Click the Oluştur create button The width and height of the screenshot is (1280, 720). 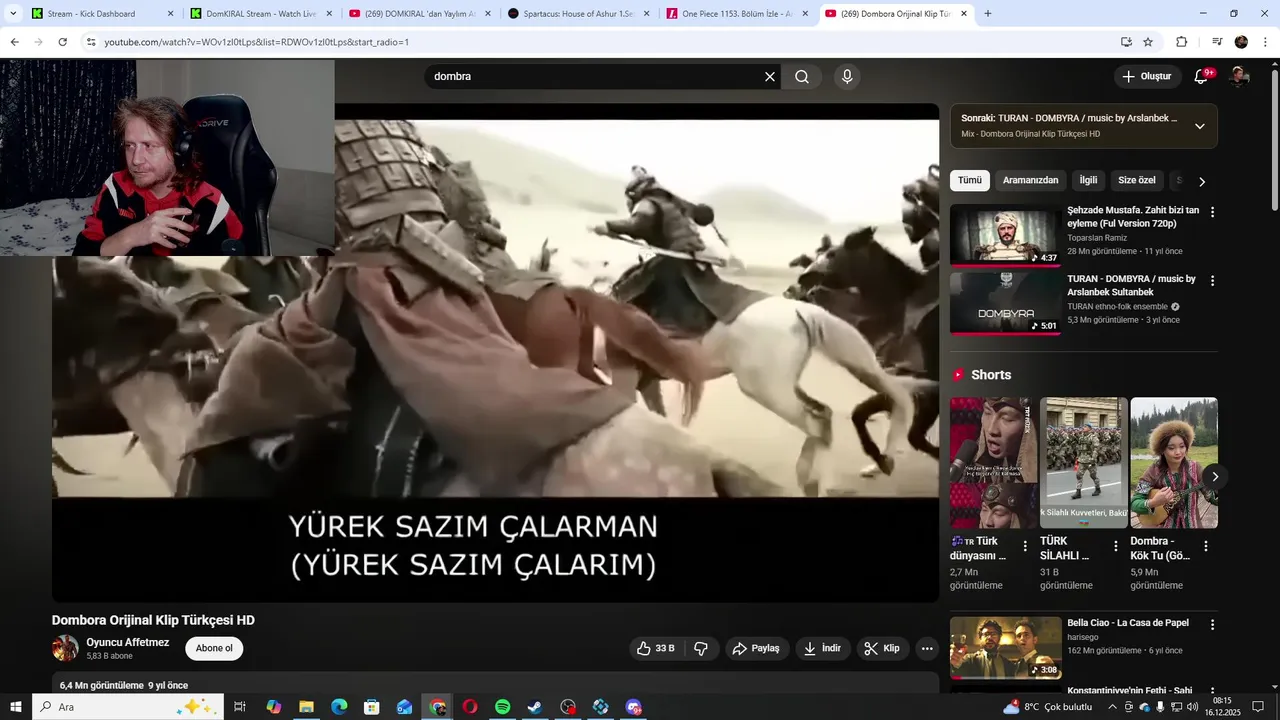[1148, 76]
